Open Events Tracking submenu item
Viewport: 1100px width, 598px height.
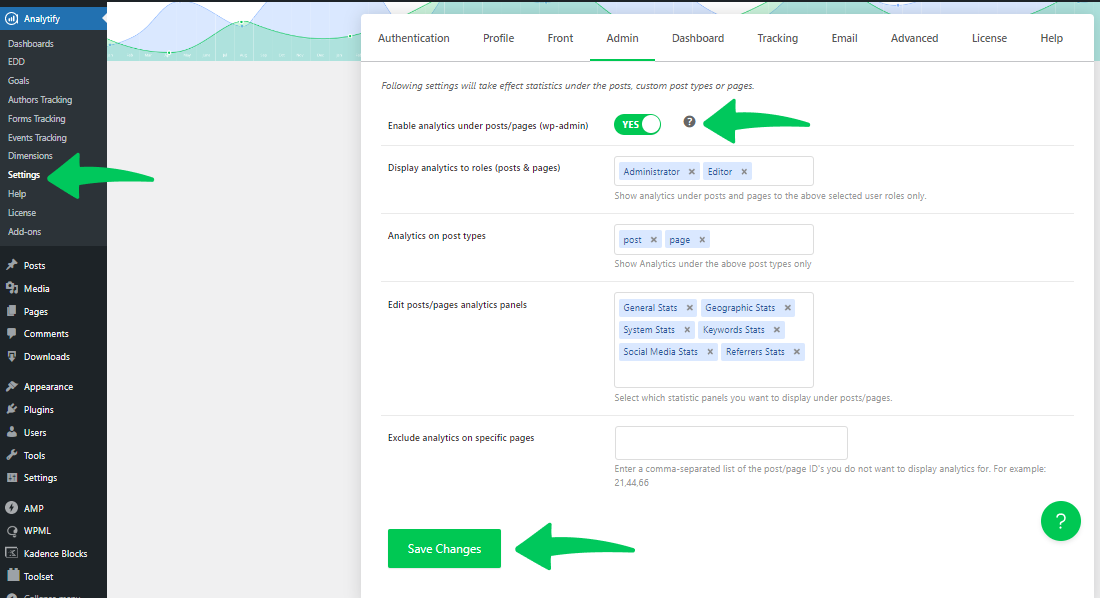coord(37,138)
